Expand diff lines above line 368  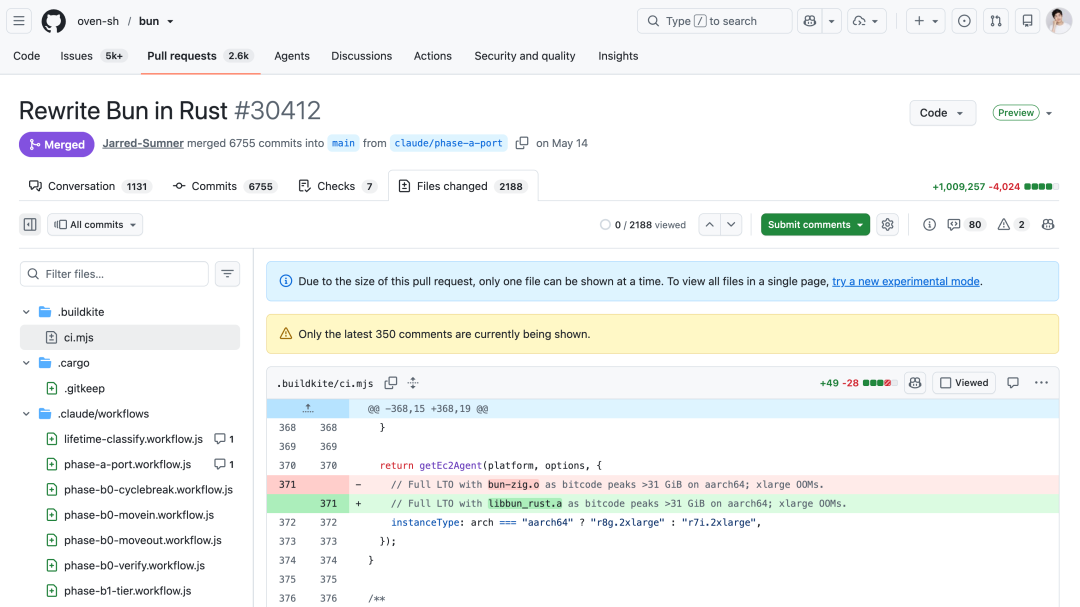308,409
